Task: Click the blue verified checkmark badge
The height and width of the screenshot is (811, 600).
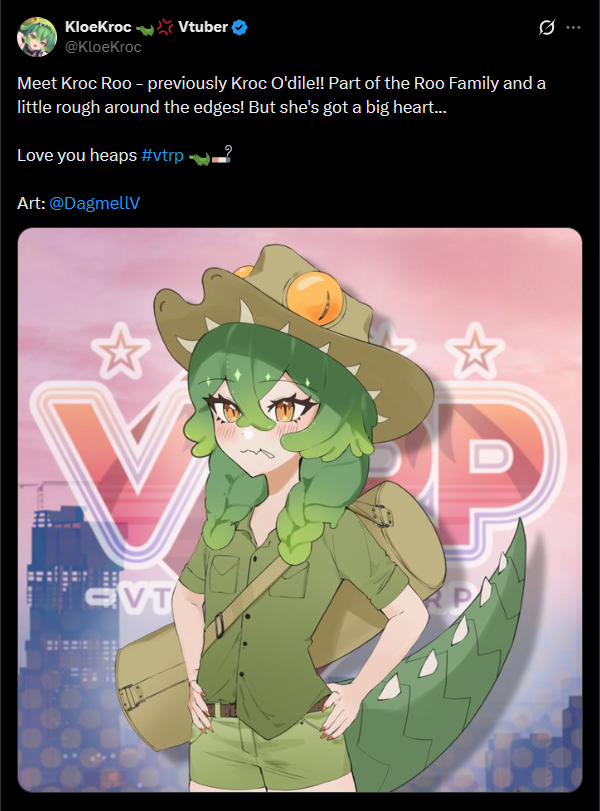Action: [239, 27]
